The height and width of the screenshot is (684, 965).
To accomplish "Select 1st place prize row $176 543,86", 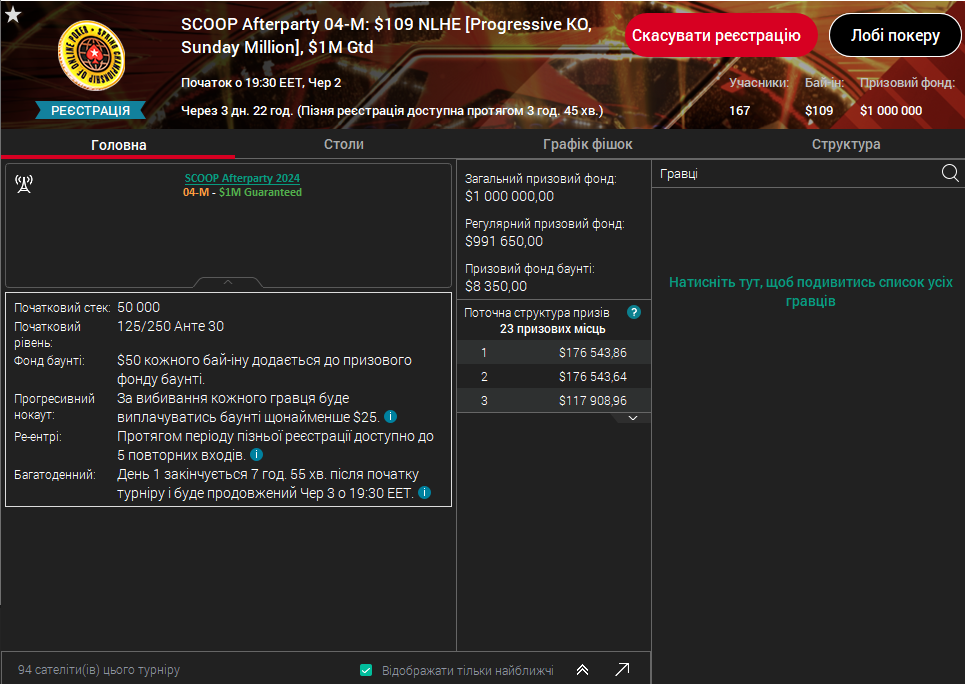I will click(x=554, y=352).
